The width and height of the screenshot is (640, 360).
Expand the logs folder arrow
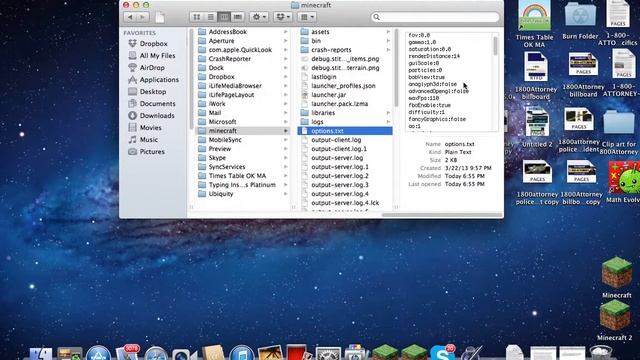click(x=388, y=122)
